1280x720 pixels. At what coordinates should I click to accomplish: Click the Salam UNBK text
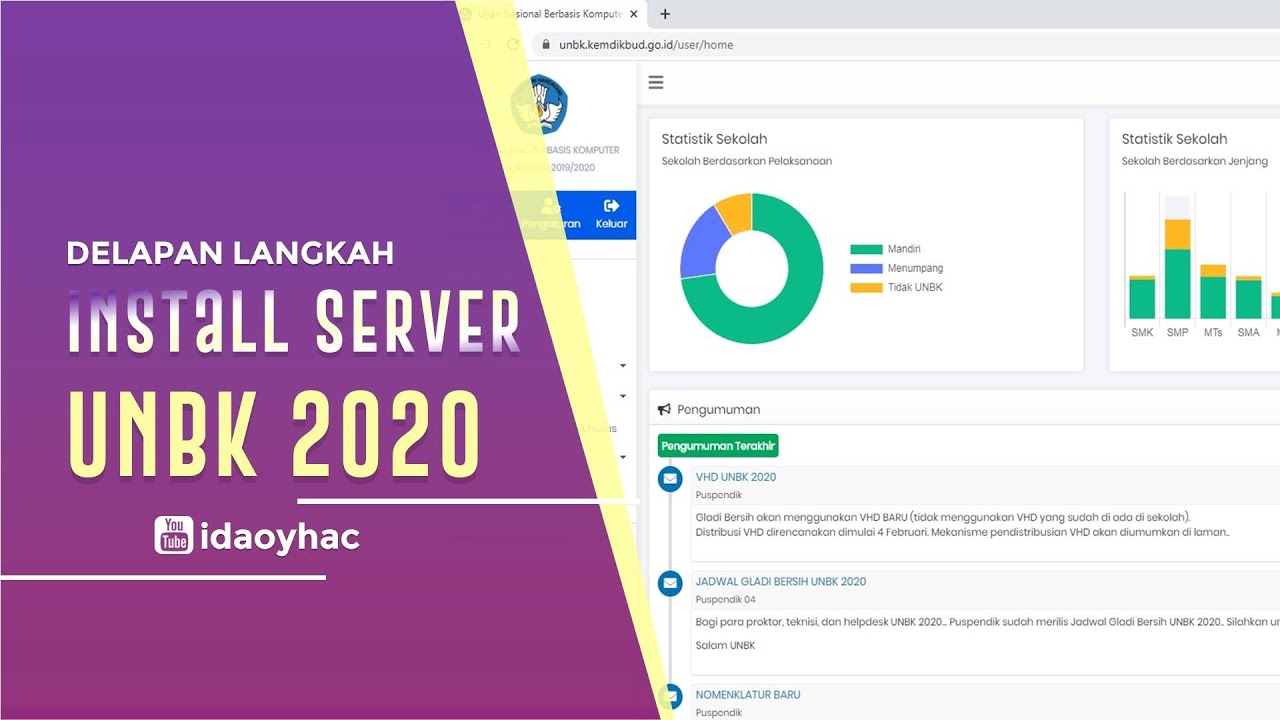(725, 646)
